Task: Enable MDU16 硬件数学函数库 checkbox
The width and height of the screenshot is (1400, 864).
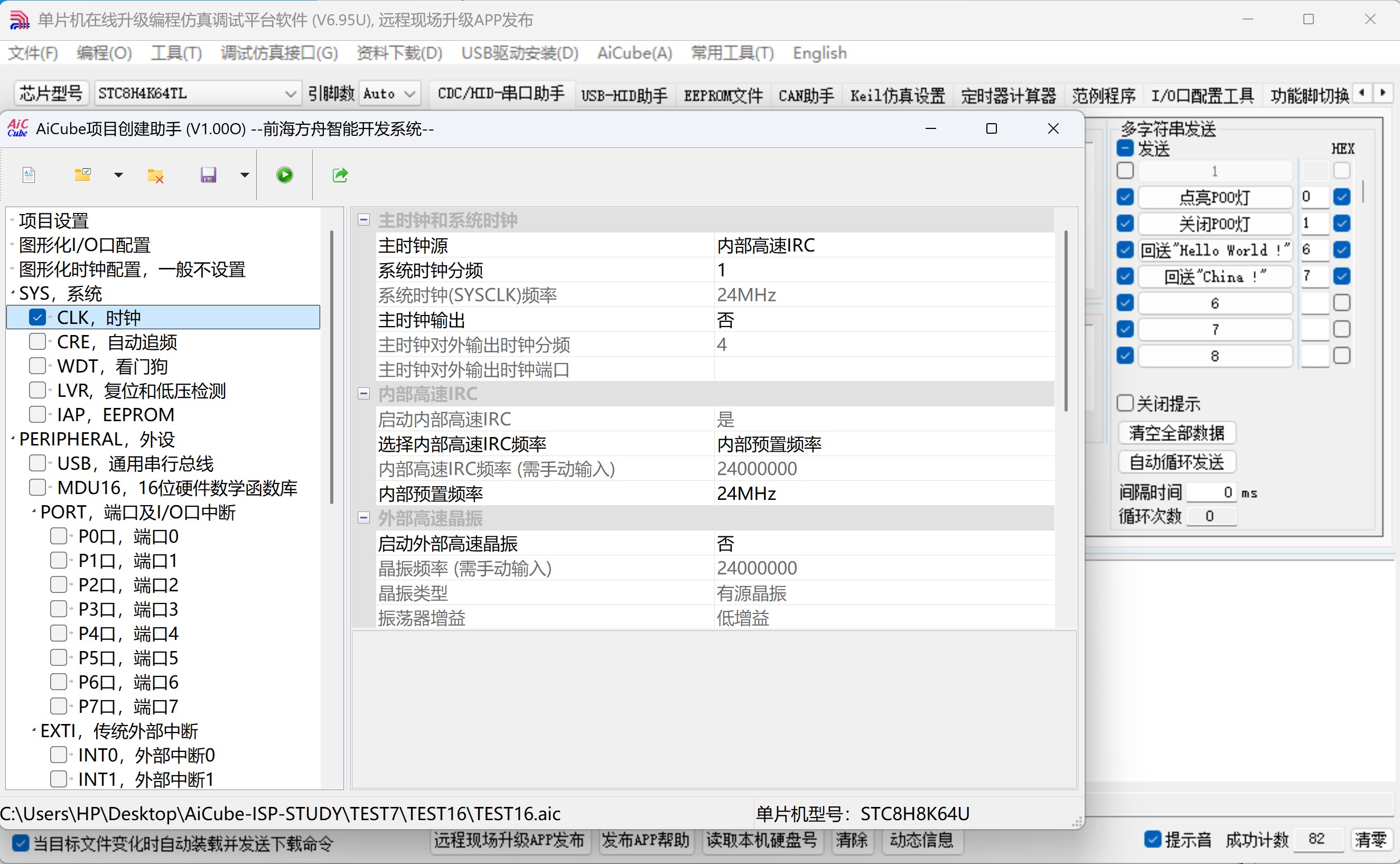Action: click(x=37, y=487)
